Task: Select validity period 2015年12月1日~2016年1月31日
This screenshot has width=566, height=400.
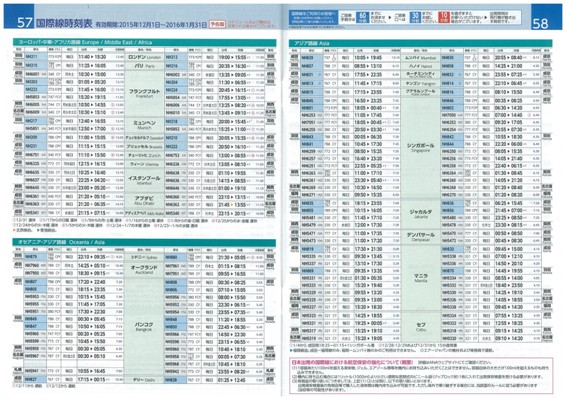Action: coord(151,25)
